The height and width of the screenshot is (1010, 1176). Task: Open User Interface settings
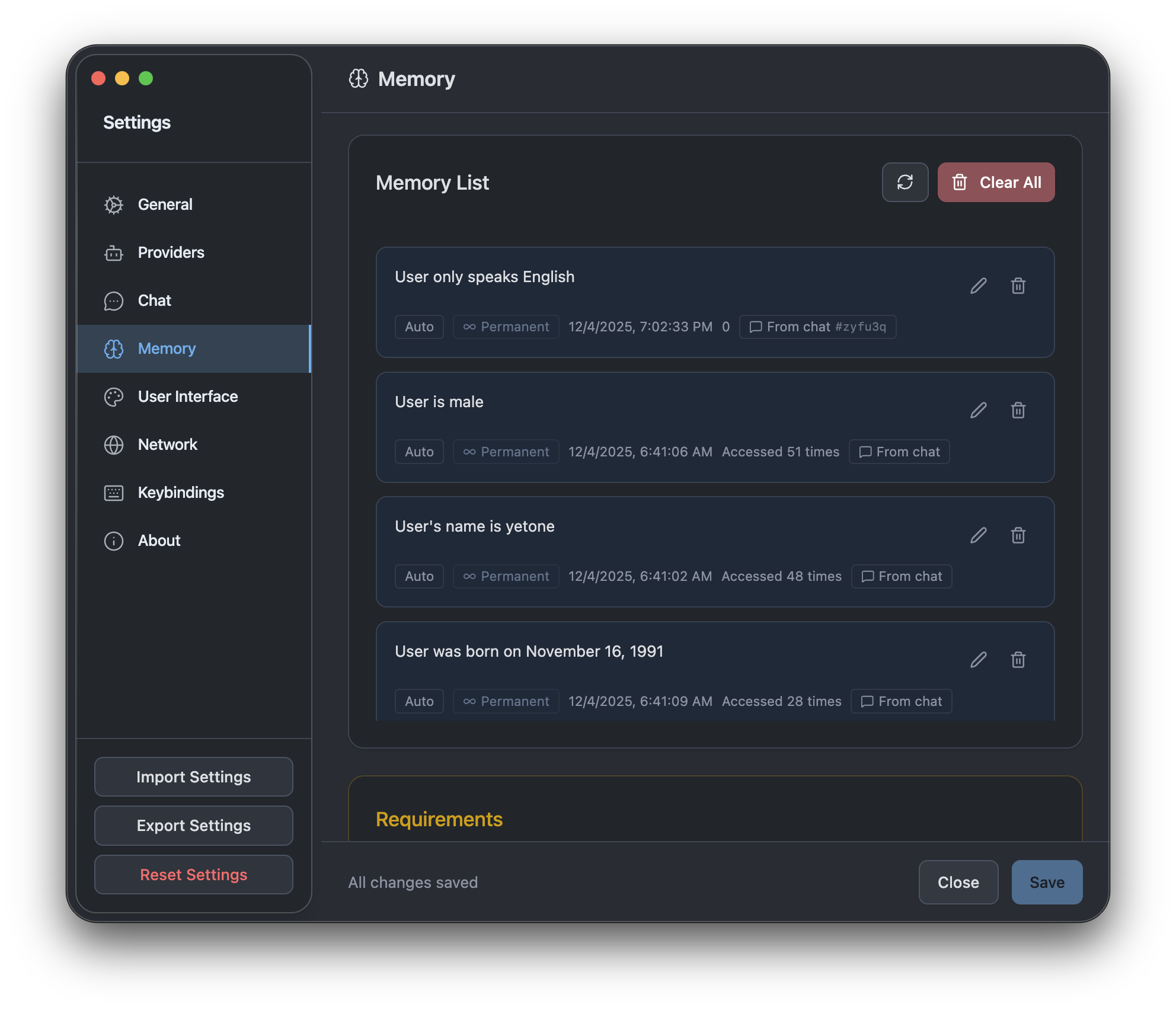tap(187, 397)
